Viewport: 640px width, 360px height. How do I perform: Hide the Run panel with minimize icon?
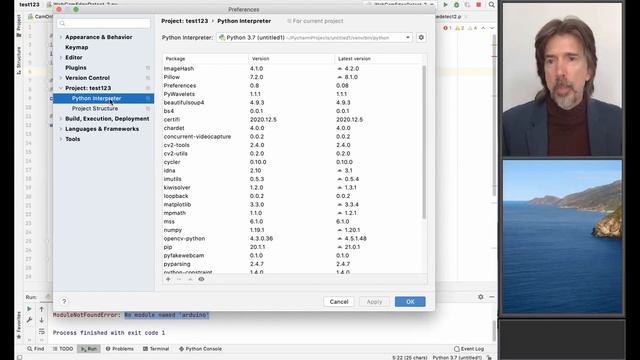coord(491,297)
